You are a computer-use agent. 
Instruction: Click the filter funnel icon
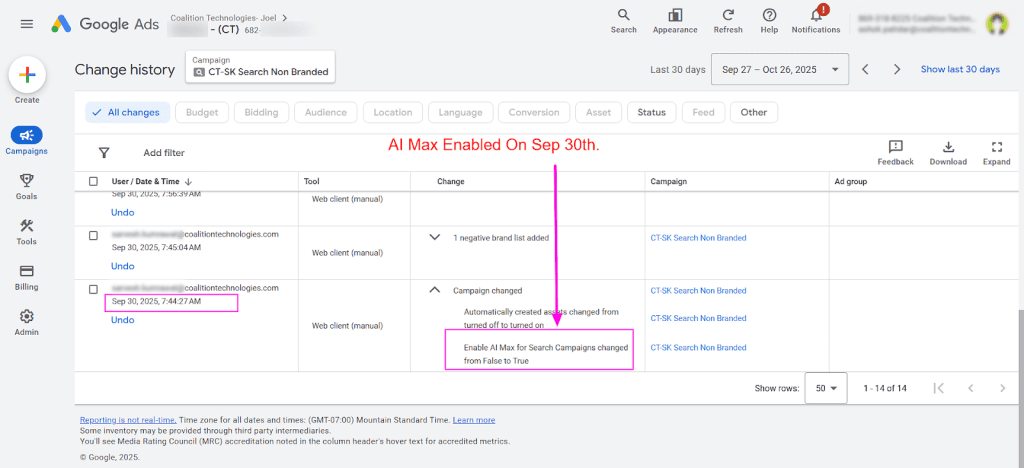(x=104, y=153)
